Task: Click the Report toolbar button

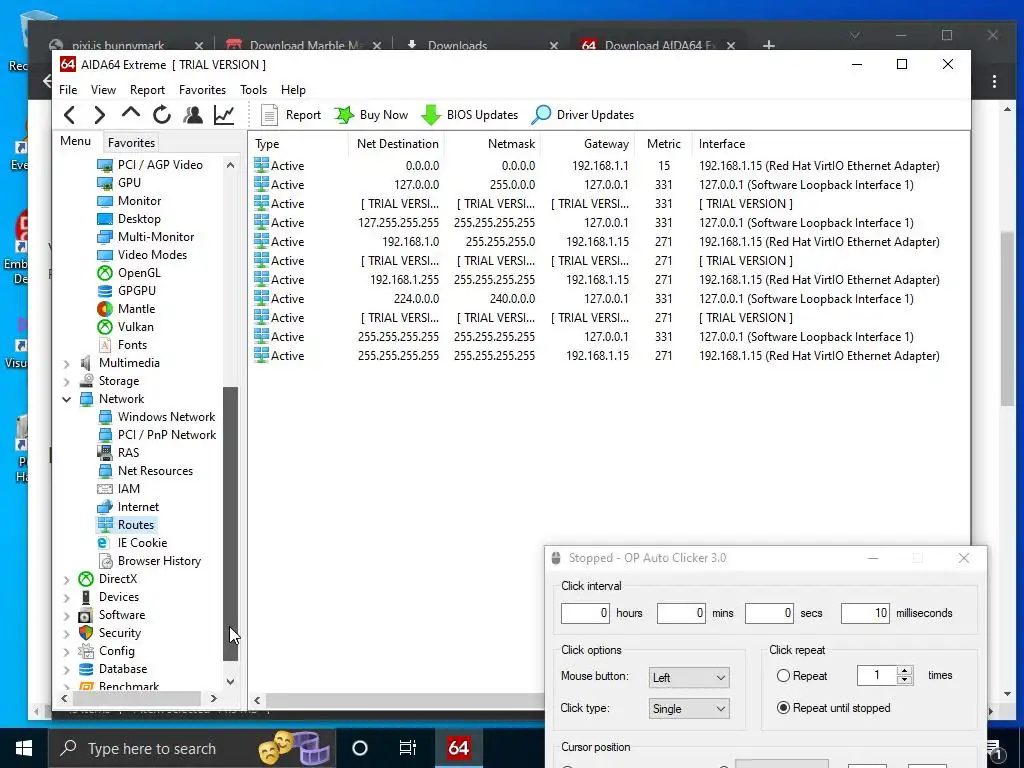Action: [x=291, y=115]
